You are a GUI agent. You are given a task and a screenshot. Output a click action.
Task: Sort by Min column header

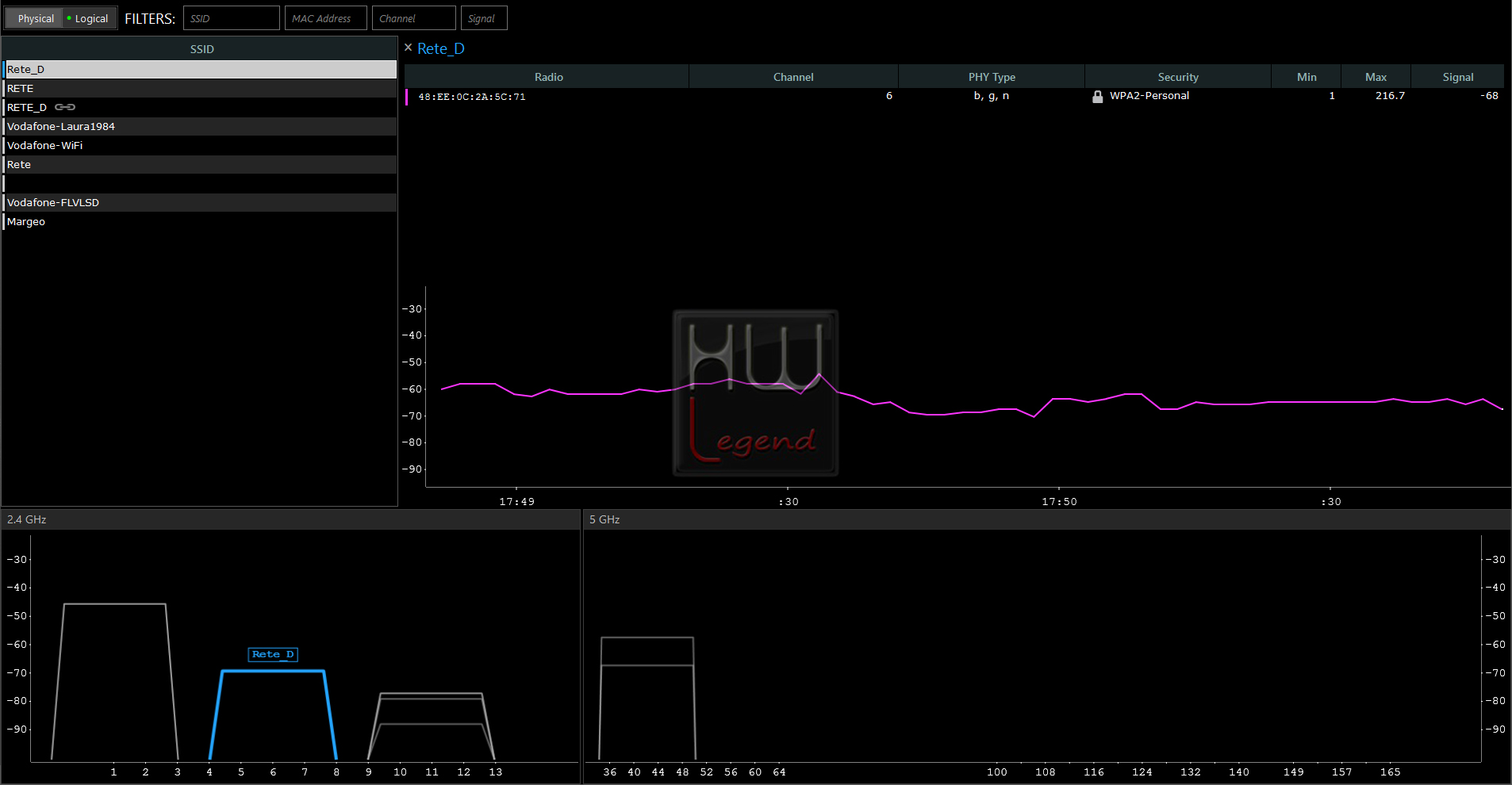click(x=1307, y=77)
